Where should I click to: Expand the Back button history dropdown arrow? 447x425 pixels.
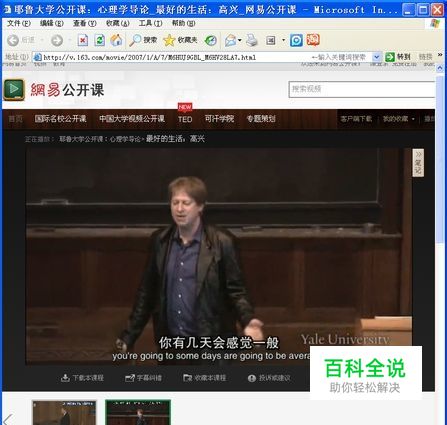click(x=42, y=40)
